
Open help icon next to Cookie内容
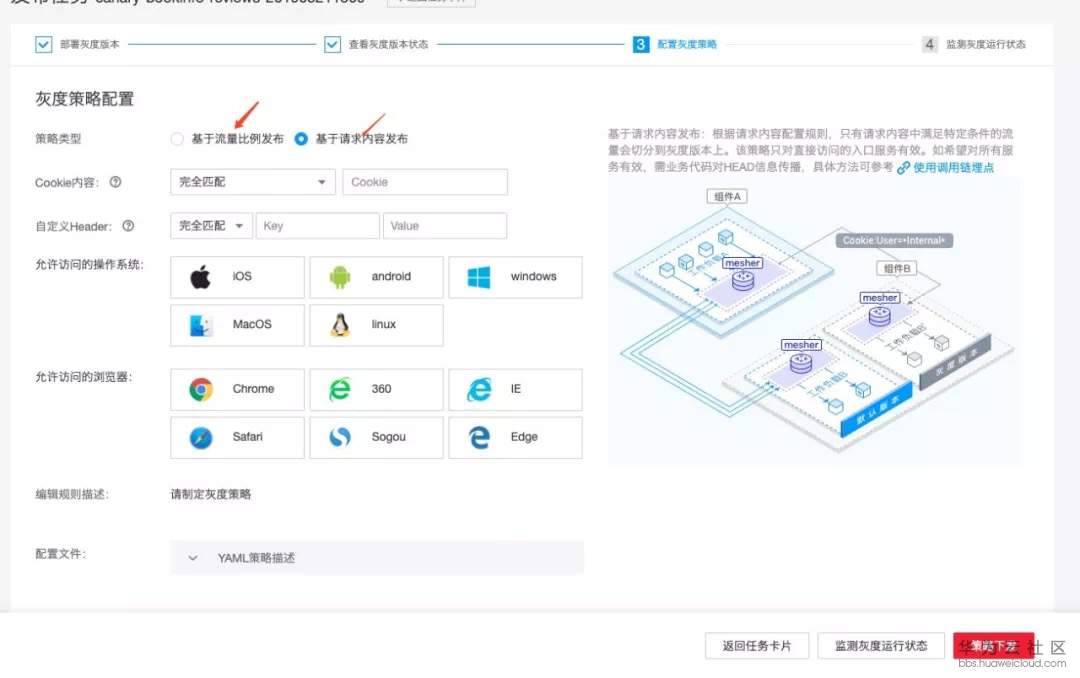(116, 182)
